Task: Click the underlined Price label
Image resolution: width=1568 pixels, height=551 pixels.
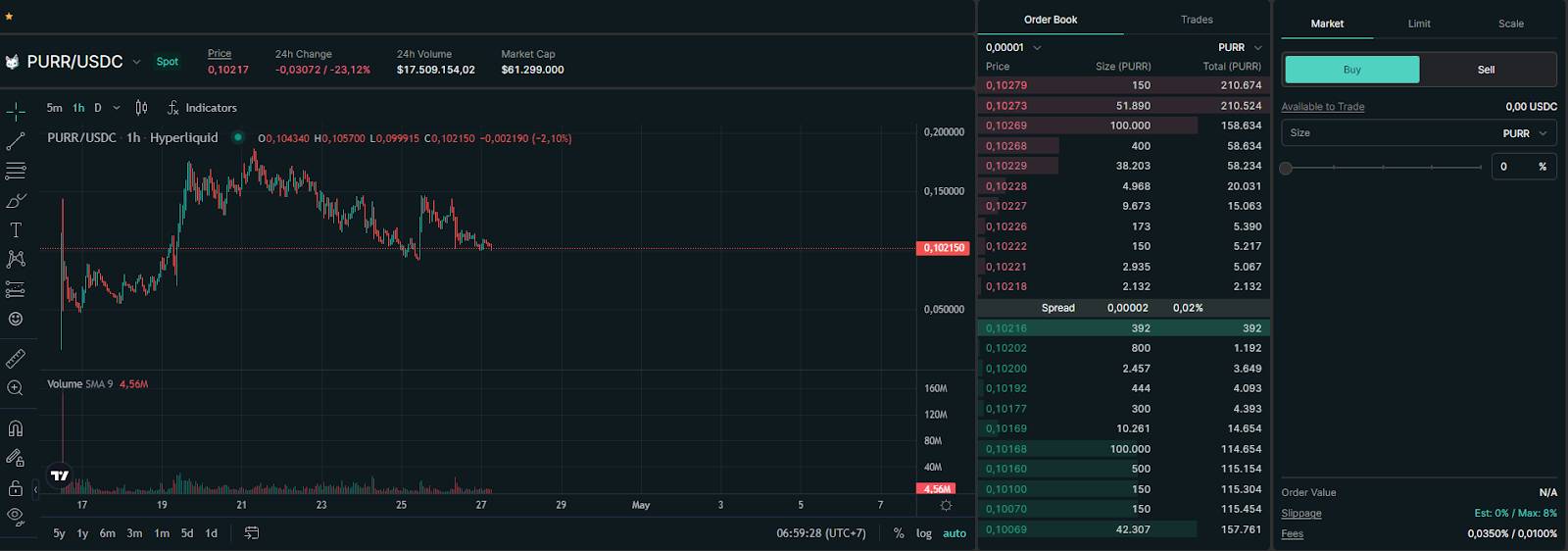Action: coord(220,54)
